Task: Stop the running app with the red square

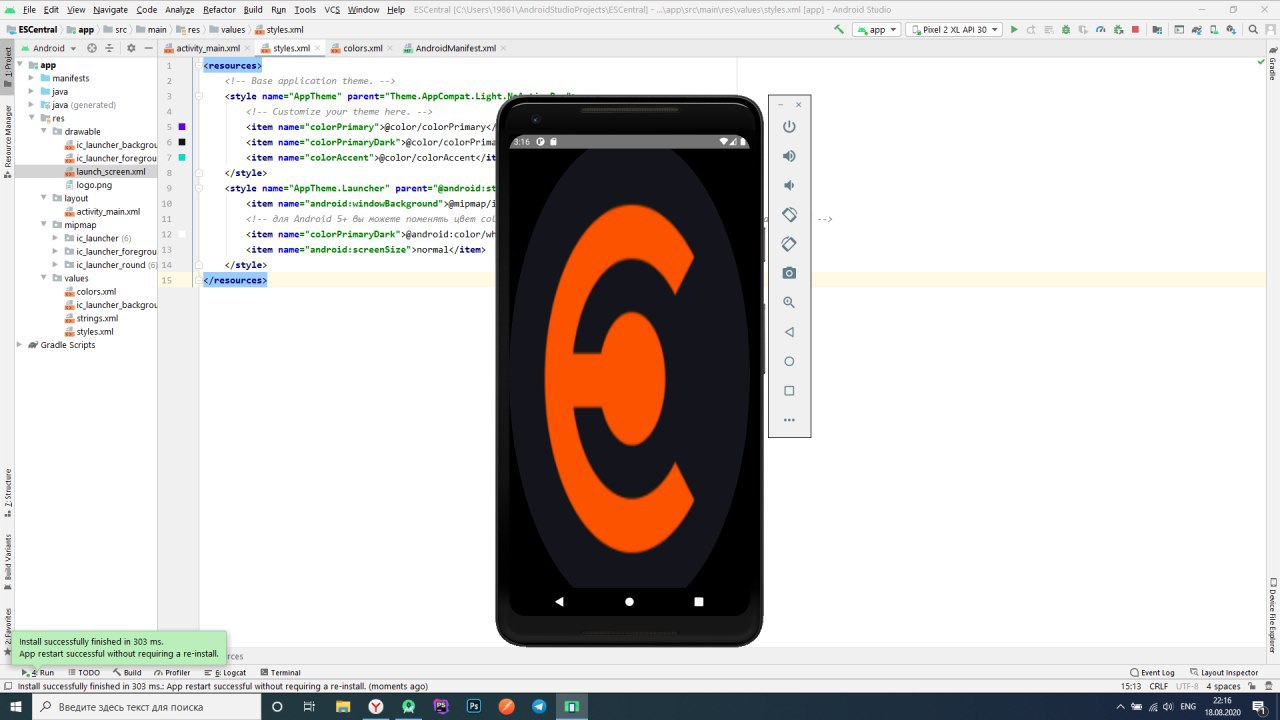Action: pos(1135,30)
